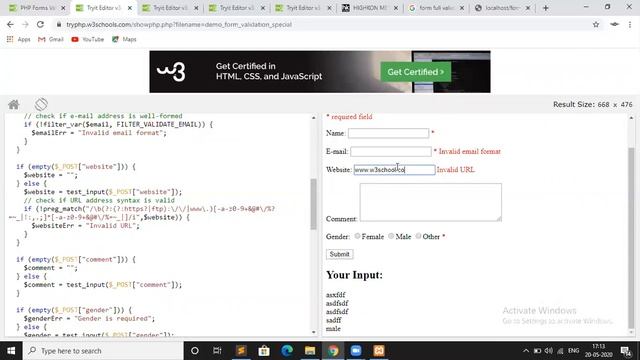Click the '$websiteErr = "Invalid URL"' code line
This screenshot has height=360, width=640.
coord(85,225)
